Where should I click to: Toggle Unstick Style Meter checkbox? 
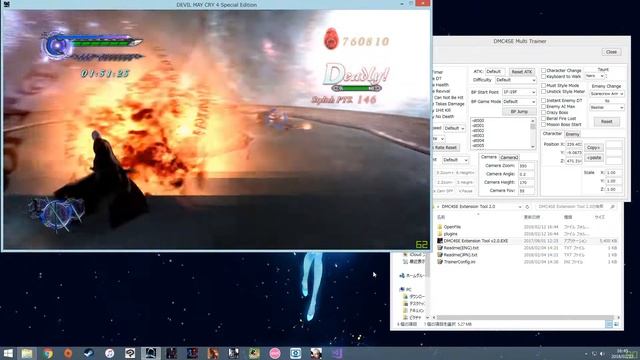click(543, 91)
